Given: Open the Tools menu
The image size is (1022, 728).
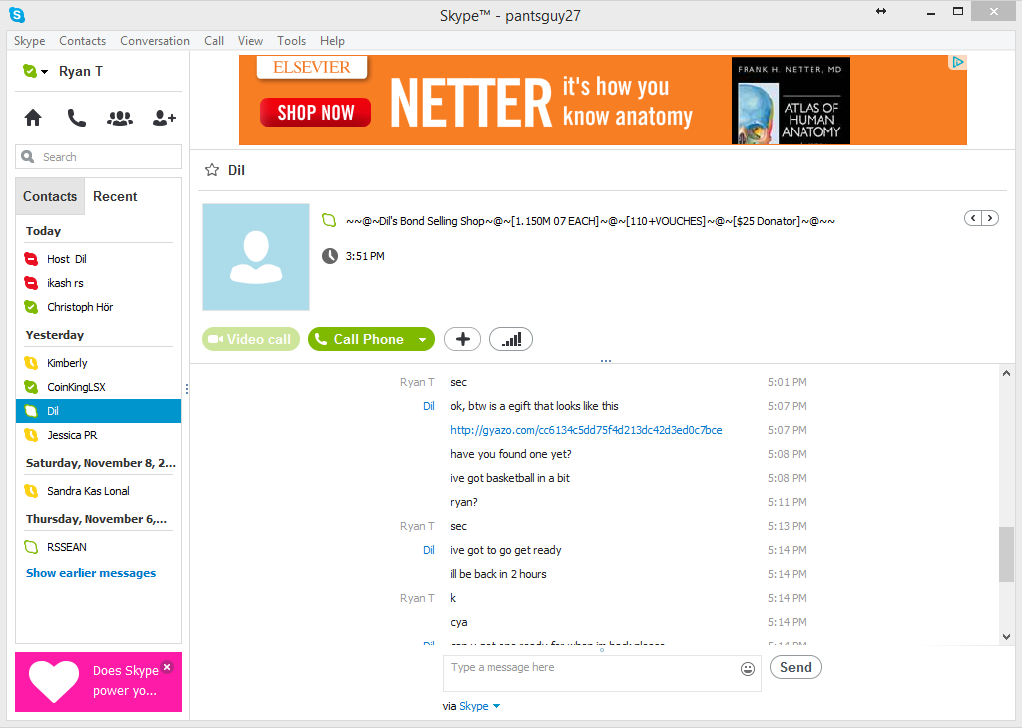Looking at the screenshot, I should coord(291,40).
